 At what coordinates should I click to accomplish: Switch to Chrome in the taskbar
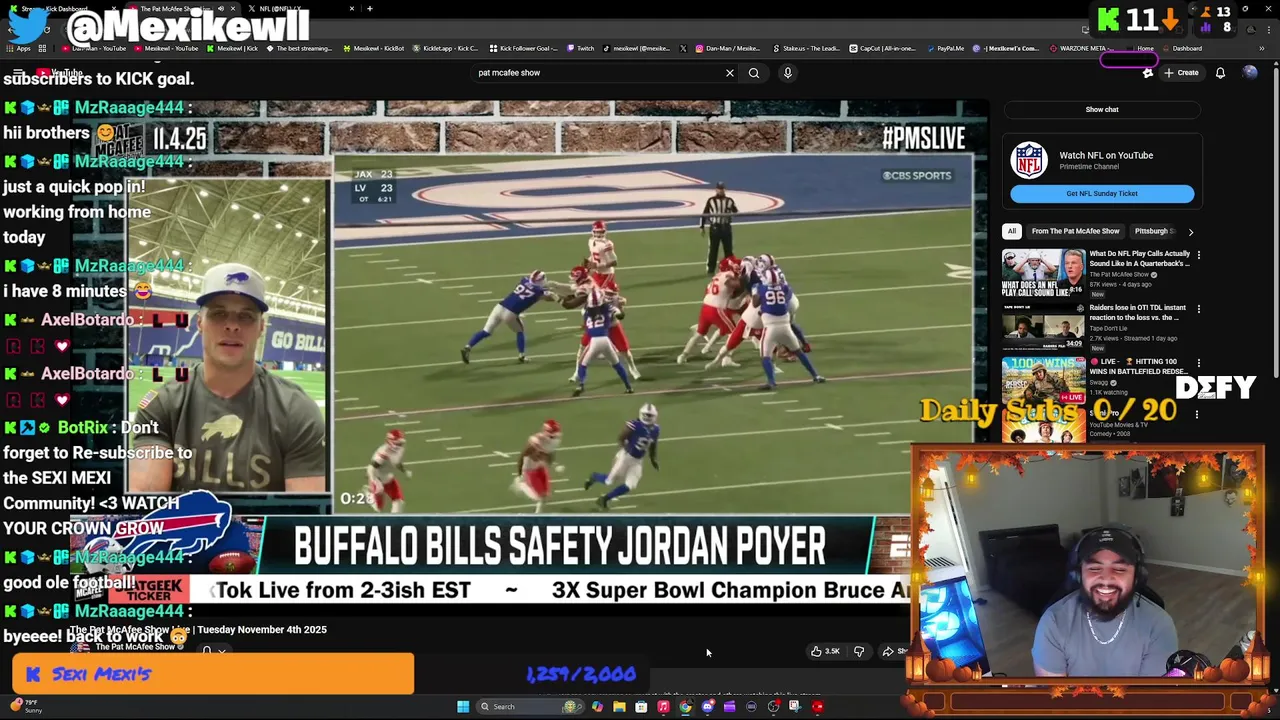coord(685,707)
